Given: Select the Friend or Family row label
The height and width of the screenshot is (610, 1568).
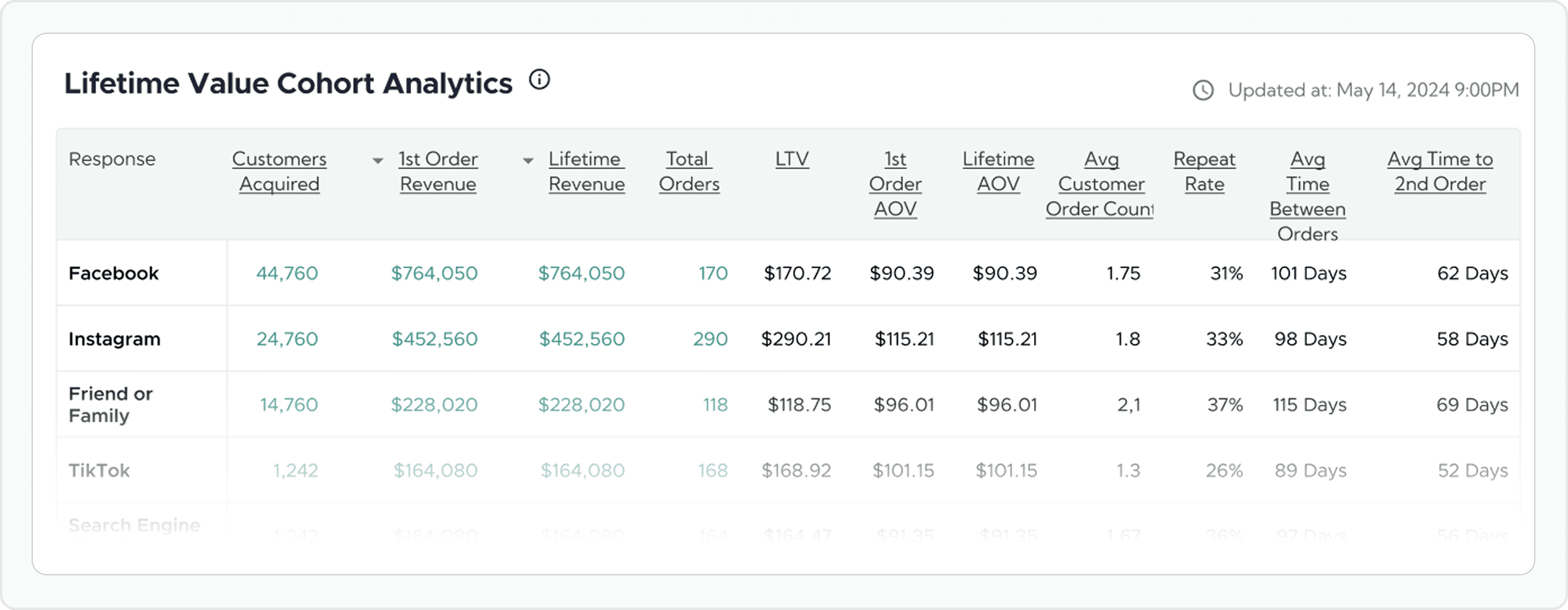Looking at the screenshot, I should [110, 405].
